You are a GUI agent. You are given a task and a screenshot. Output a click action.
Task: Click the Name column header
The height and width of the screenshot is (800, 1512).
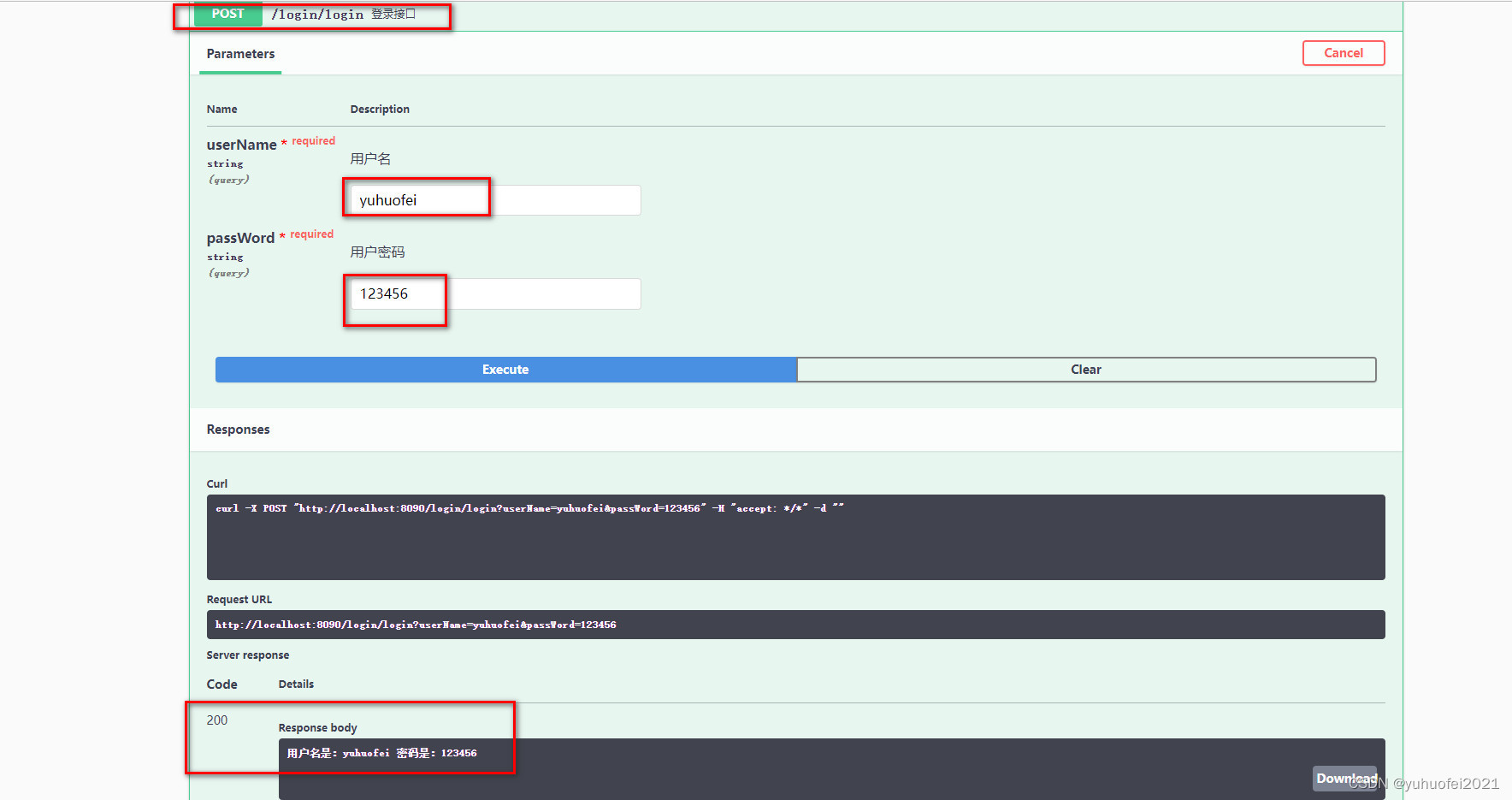(x=221, y=110)
